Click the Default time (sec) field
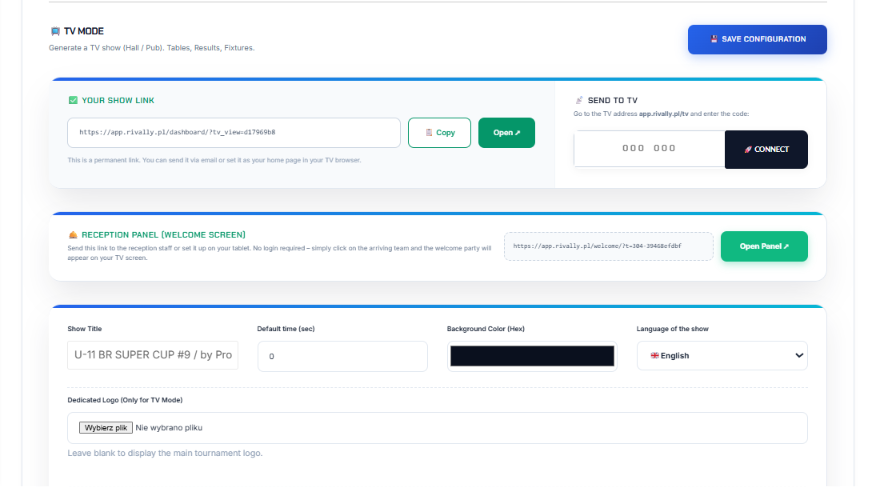The height and width of the screenshot is (487, 876). [x=342, y=356]
